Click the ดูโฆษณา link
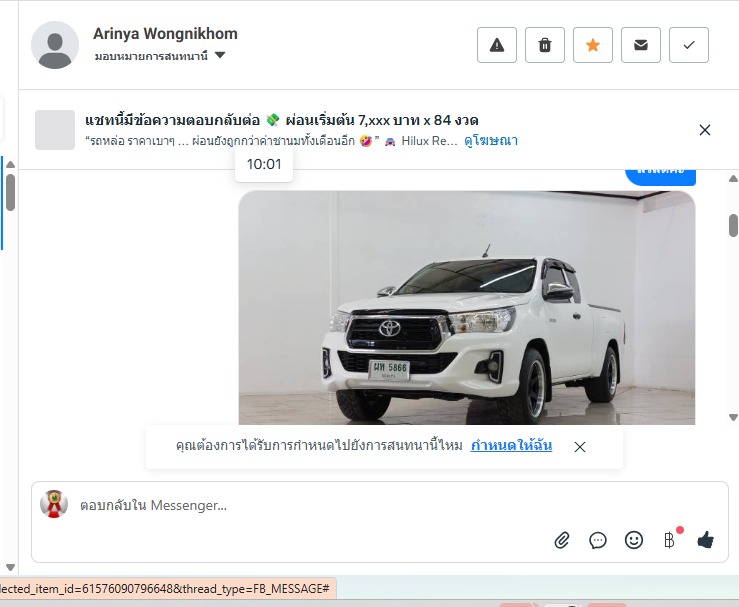The image size is (739, 607). 491,141
